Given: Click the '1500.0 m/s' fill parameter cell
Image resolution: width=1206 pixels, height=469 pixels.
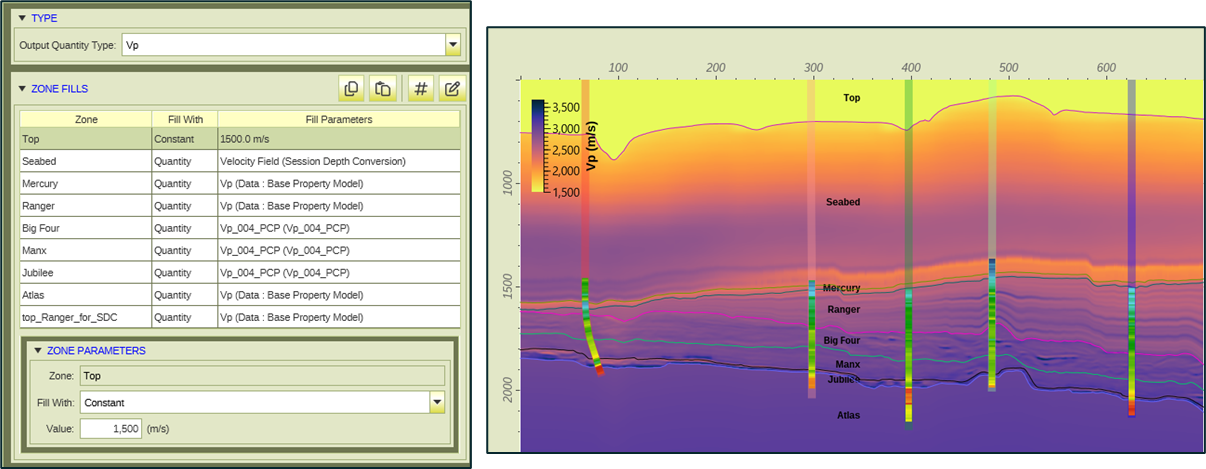Looking at the screenshot, I should point(339,139).
